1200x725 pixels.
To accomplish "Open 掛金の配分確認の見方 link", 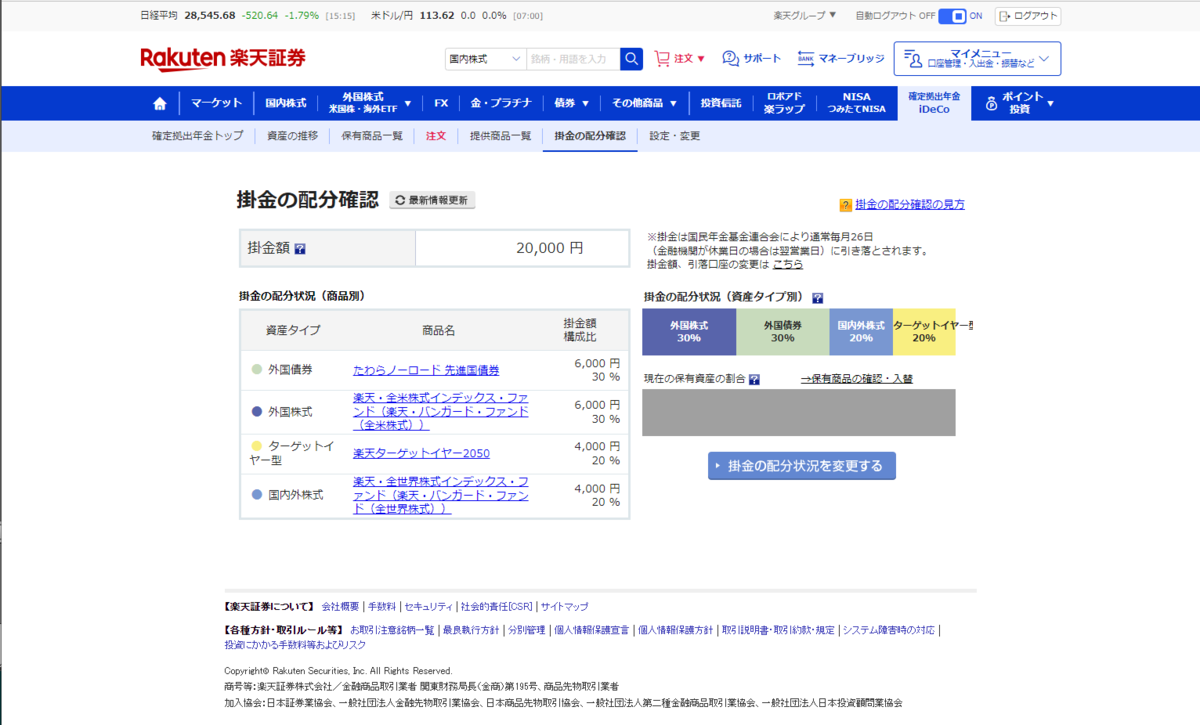I will click(x=910, y=204).
